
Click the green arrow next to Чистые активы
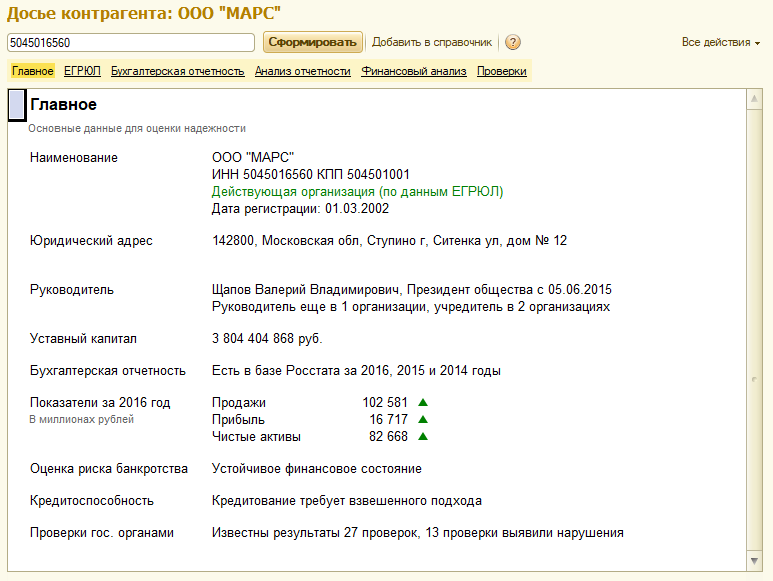422,437
